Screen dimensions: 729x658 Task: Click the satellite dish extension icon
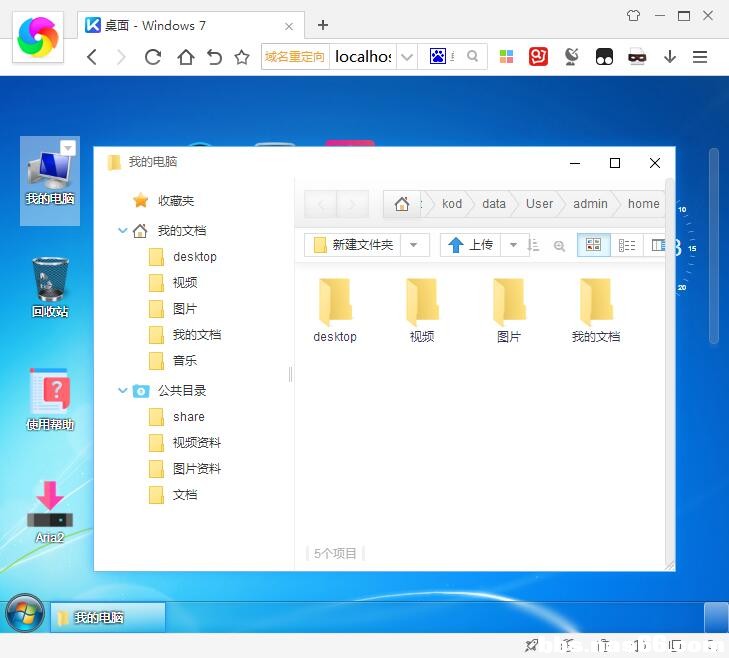pos(571,57)
